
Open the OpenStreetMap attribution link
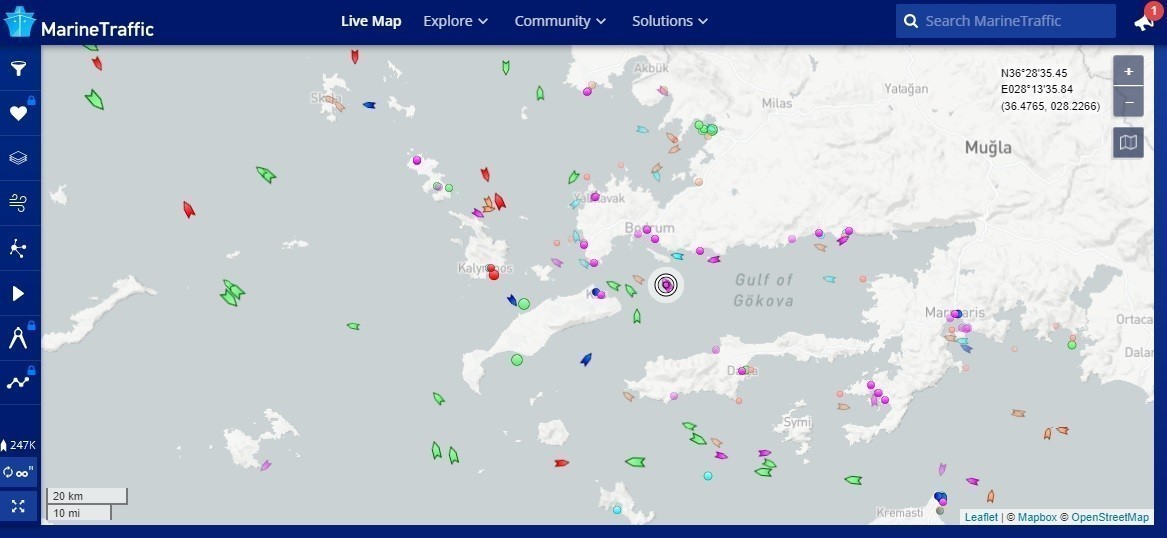click(1109, 517)
